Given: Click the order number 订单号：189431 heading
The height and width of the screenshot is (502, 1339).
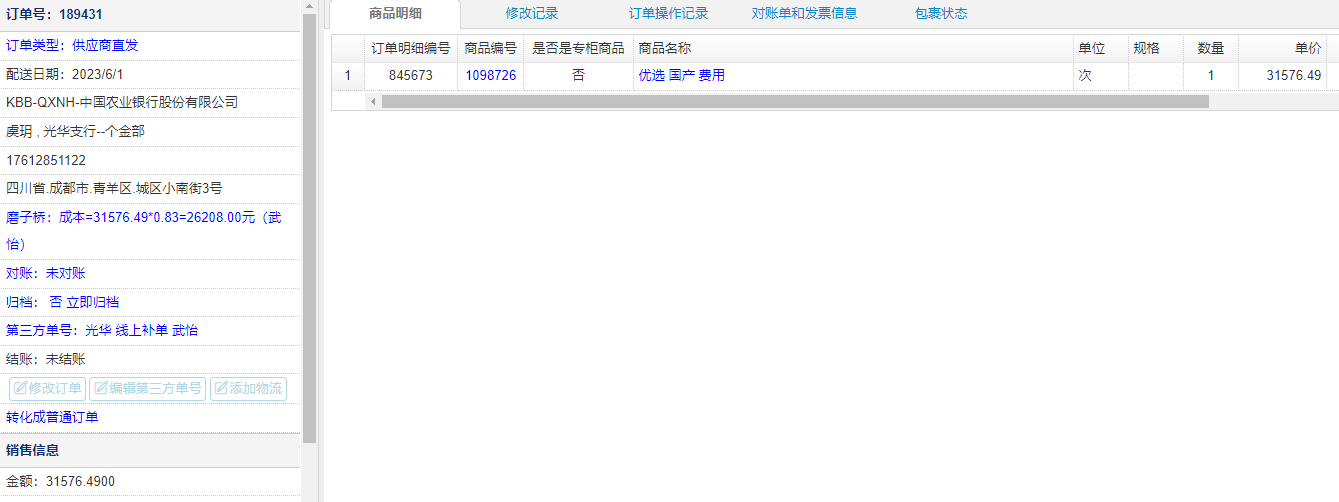Looking at the screenshot, I should (x=54, y=15).
